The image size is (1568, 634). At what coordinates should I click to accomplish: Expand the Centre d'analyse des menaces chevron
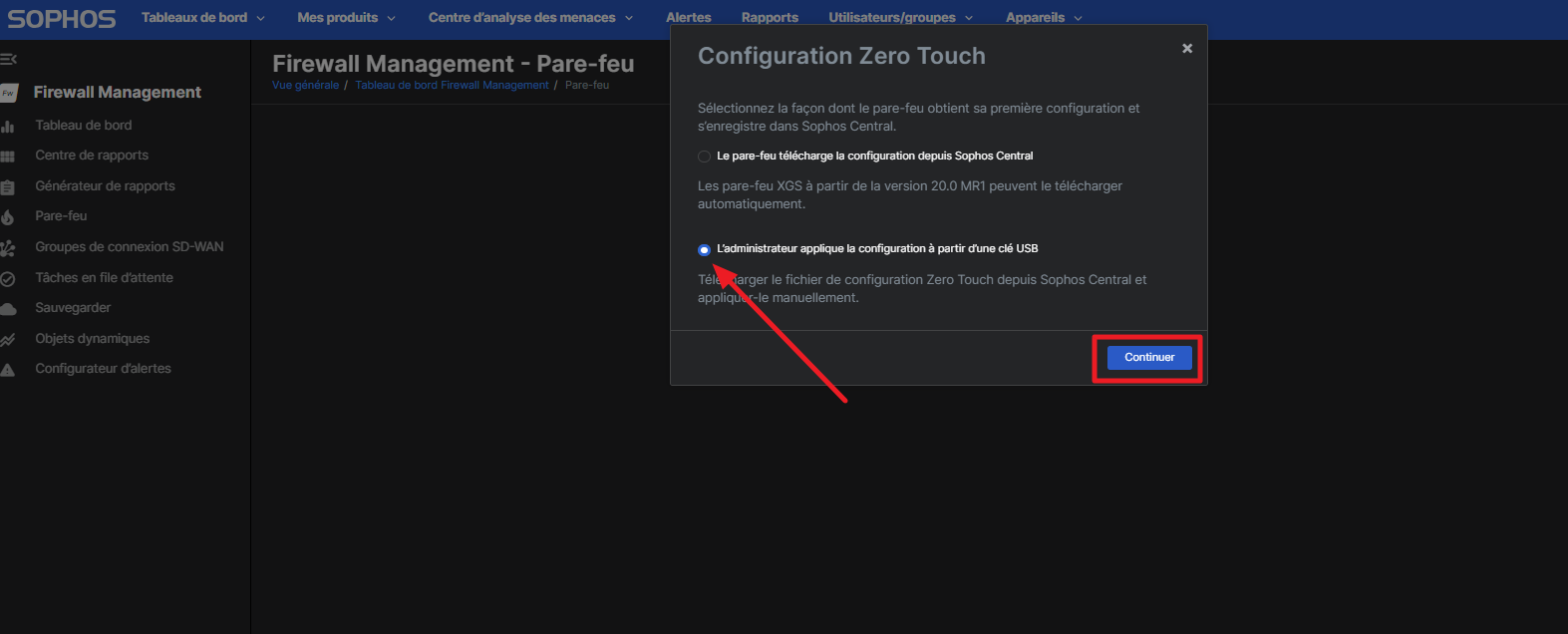(x=629, y=18)
